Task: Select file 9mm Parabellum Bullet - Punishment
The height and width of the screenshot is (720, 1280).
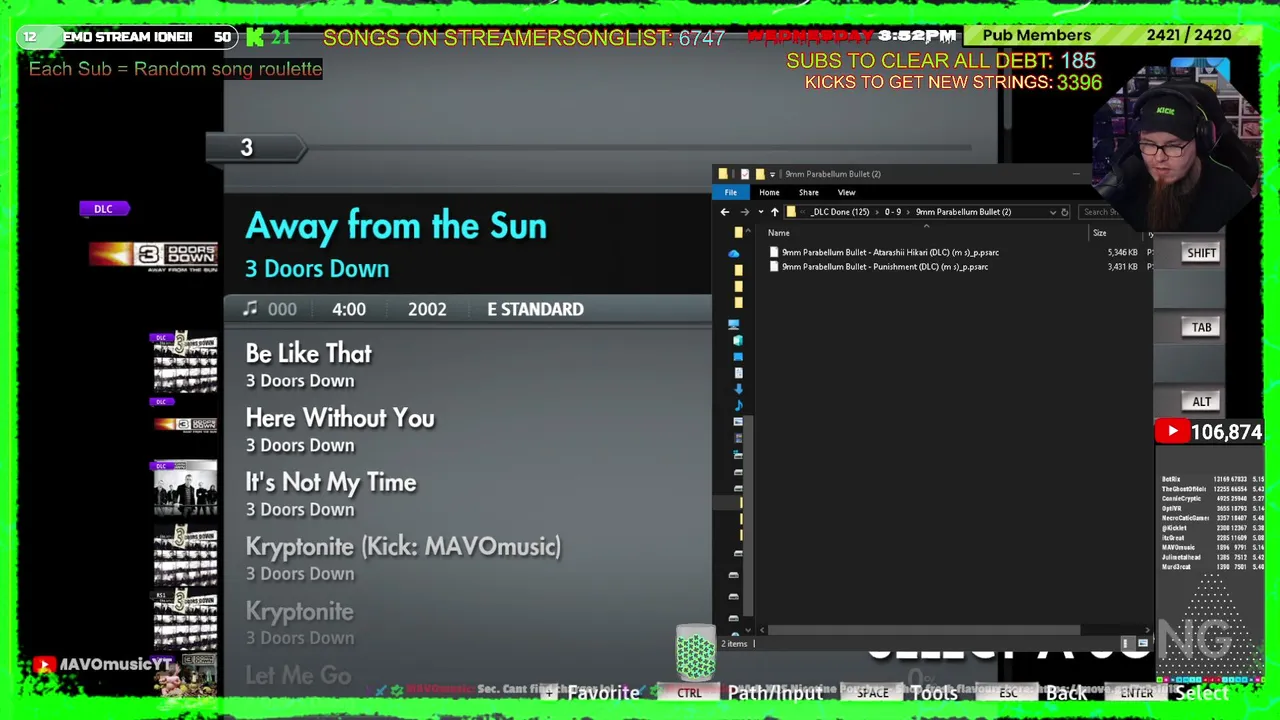Action: pos(885,266)
